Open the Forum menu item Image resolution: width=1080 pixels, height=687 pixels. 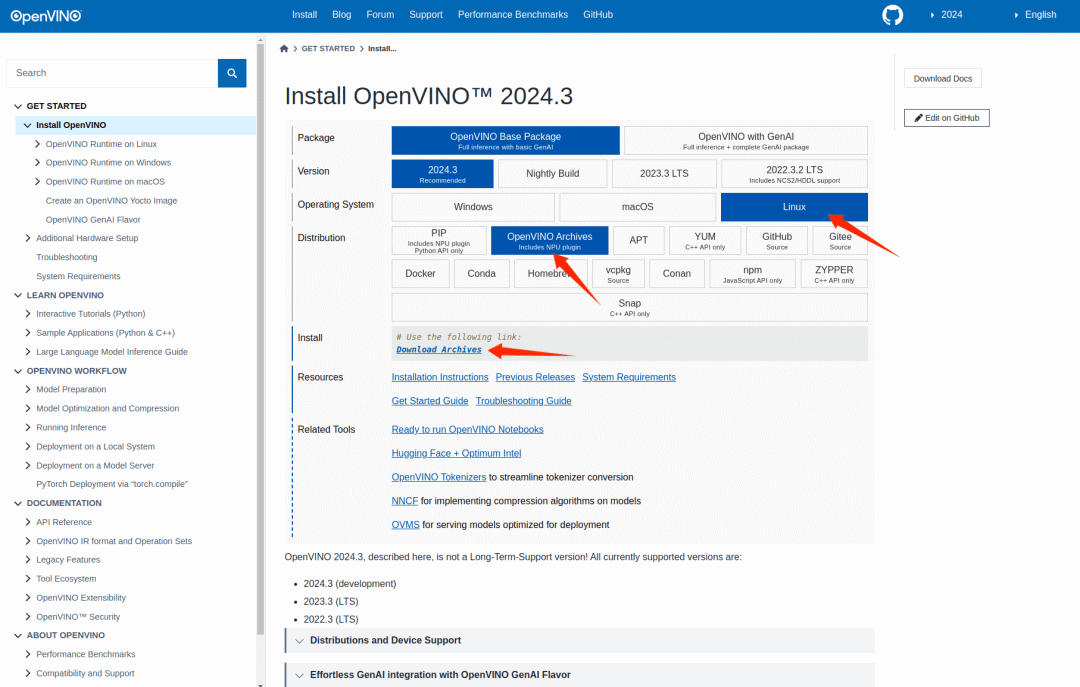pos(380,14)
